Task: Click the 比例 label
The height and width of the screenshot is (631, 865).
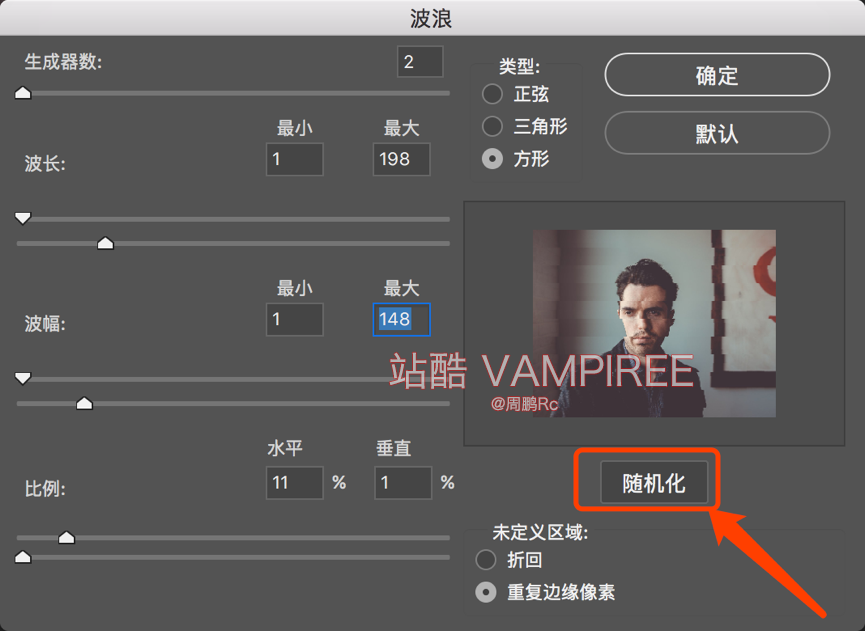Action: pos(45,488)
